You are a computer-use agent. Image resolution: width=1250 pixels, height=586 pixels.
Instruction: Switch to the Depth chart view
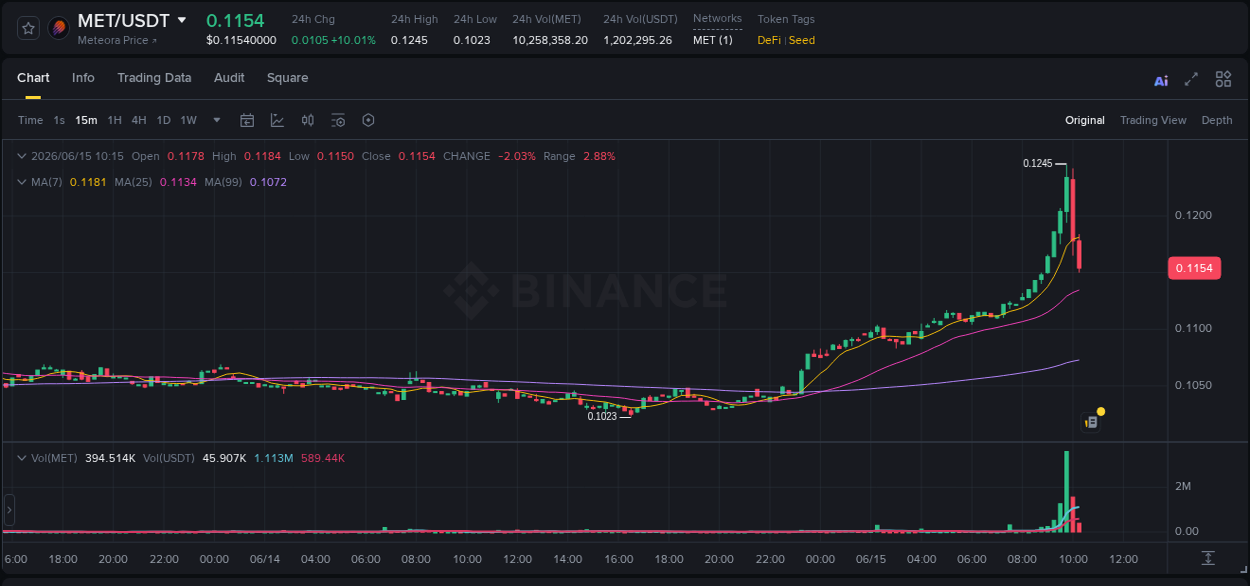point(1217,120)
